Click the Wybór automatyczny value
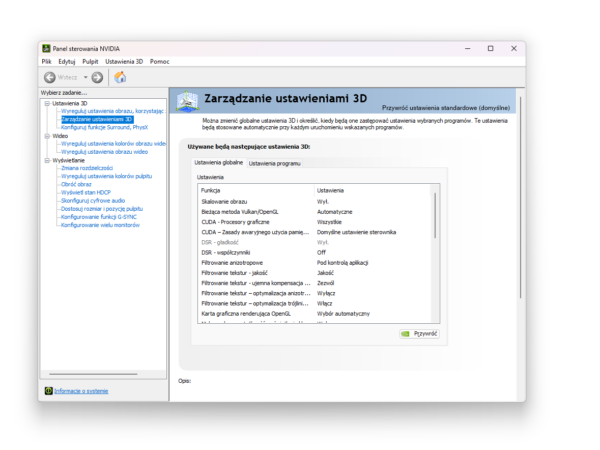The image size is (600, 450). point(343,314)
